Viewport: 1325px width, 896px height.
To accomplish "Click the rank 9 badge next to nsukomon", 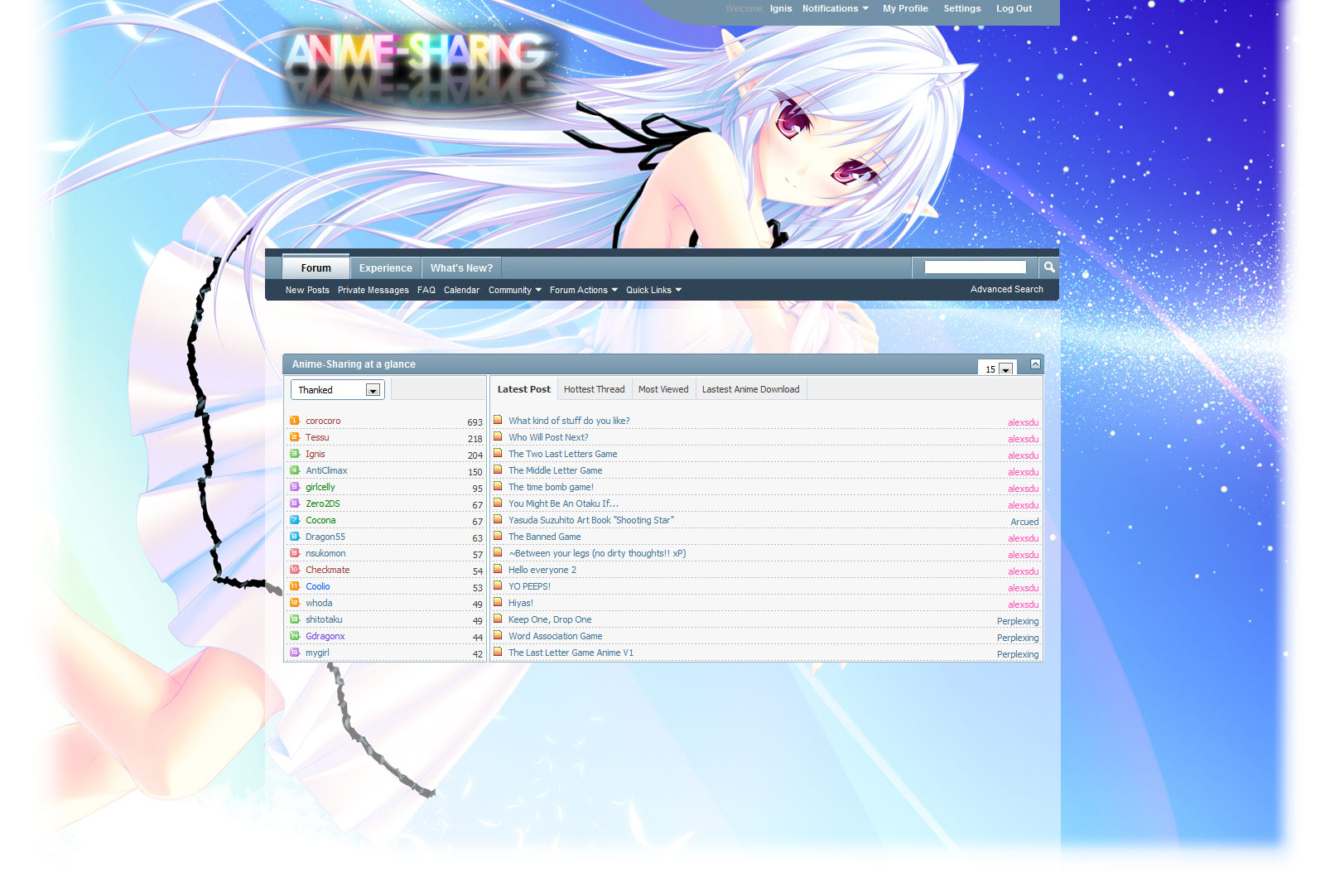I will pyautogui.click(x=294, y=553).
